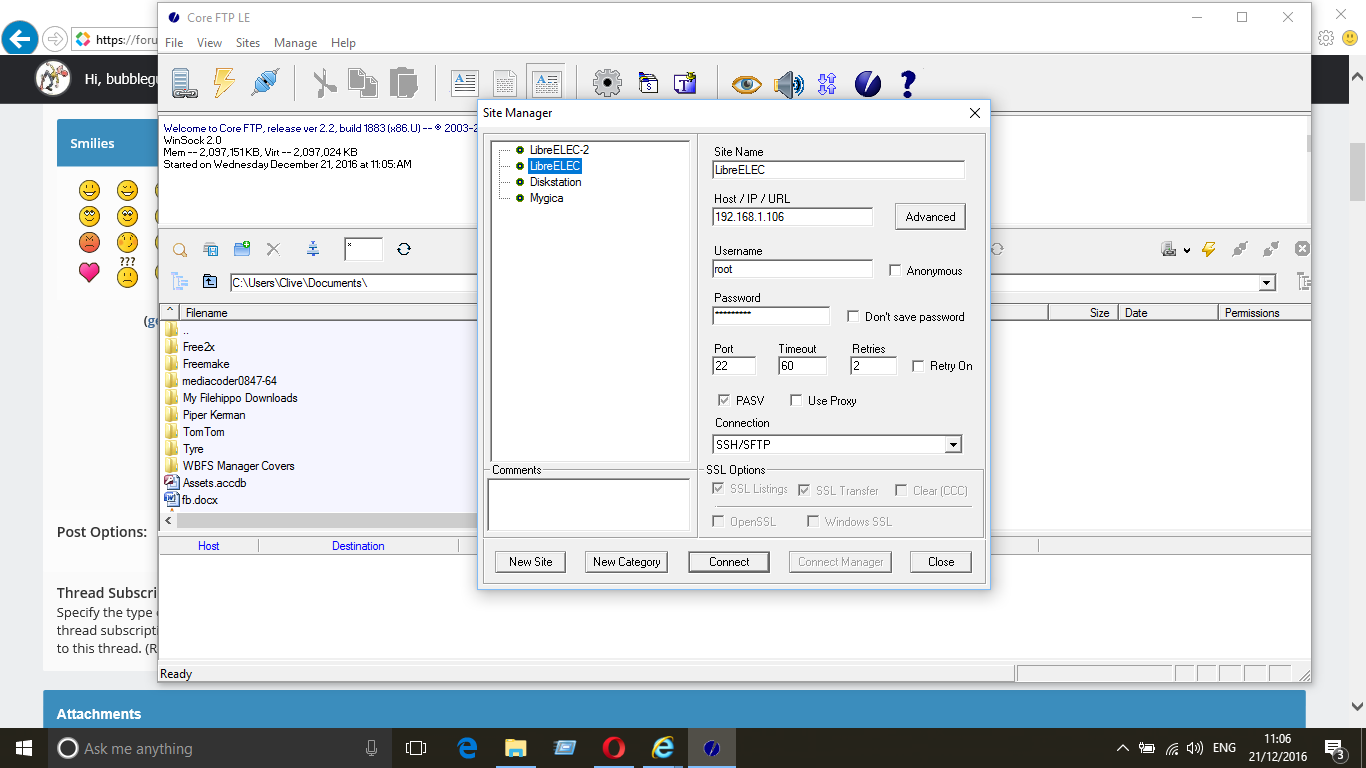Image resolution: width=1366 pixels, height=768 pixels.
Task: Click the Quick Connect lightning bolt icon
Action: (x=224, y=83)
